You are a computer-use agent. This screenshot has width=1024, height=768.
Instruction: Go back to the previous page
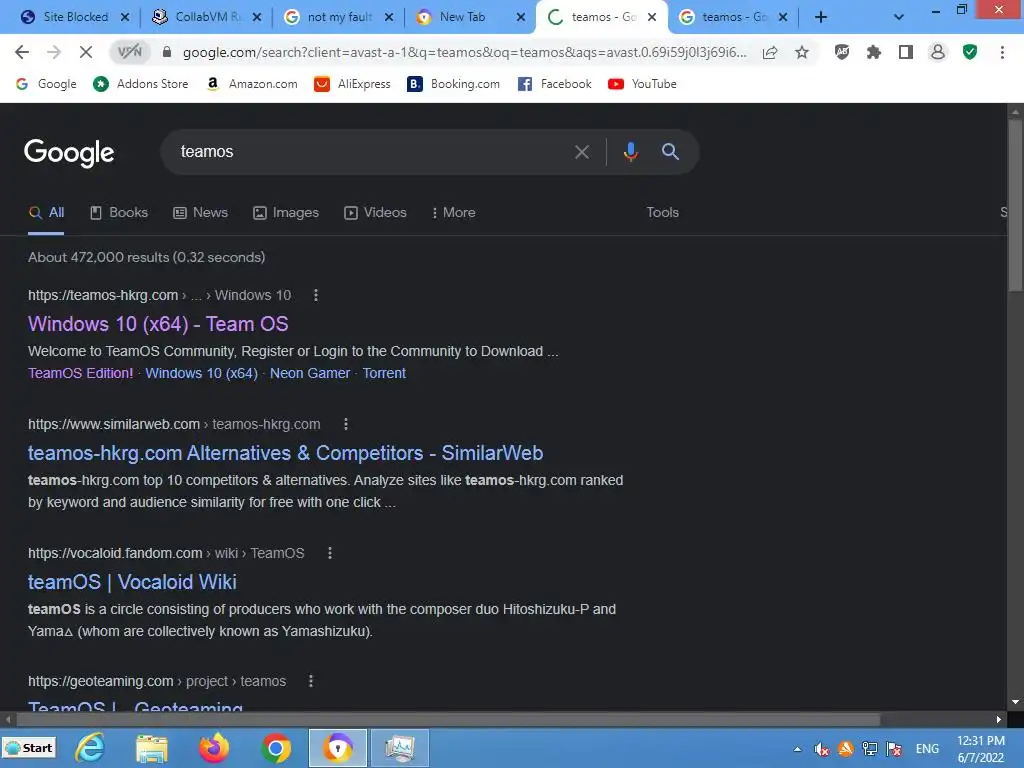pos(22,52)
